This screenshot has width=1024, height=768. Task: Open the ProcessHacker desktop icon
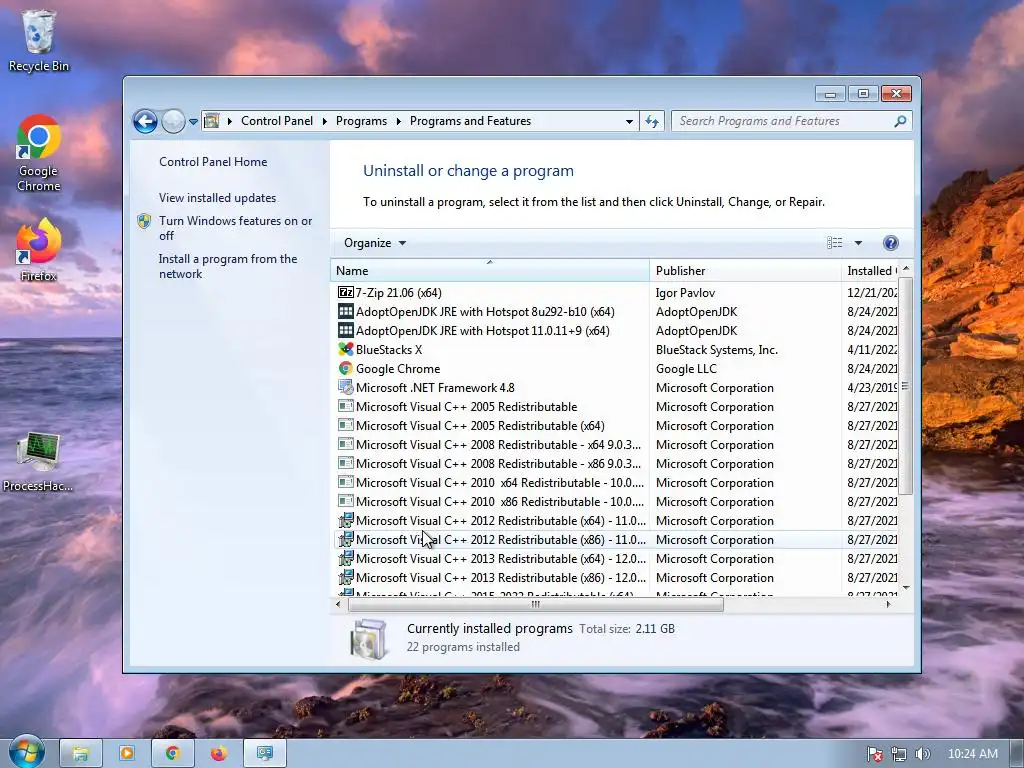tap(38, 462)
